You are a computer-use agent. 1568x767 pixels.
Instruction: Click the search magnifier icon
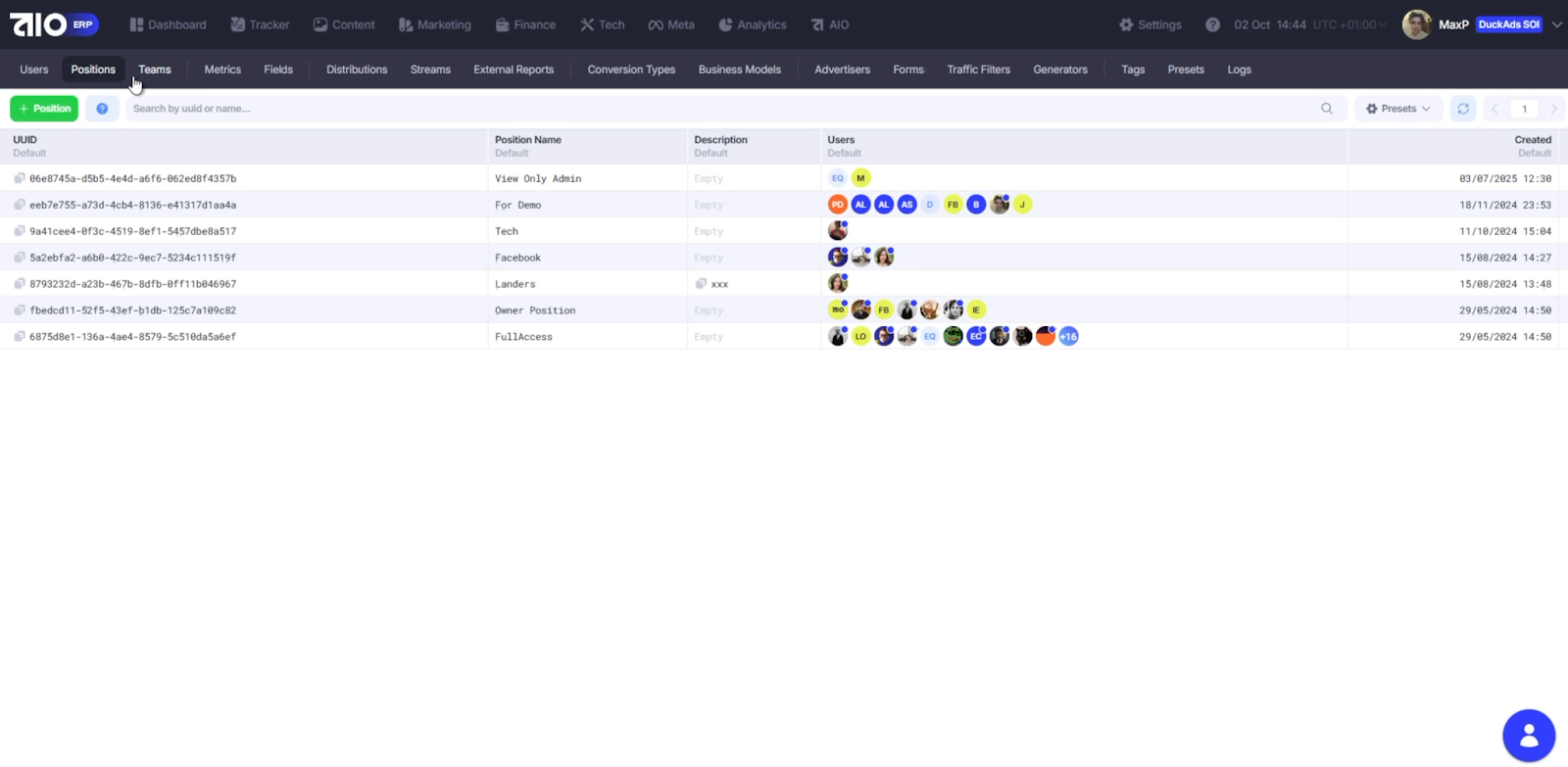[x=1327, y=109]
